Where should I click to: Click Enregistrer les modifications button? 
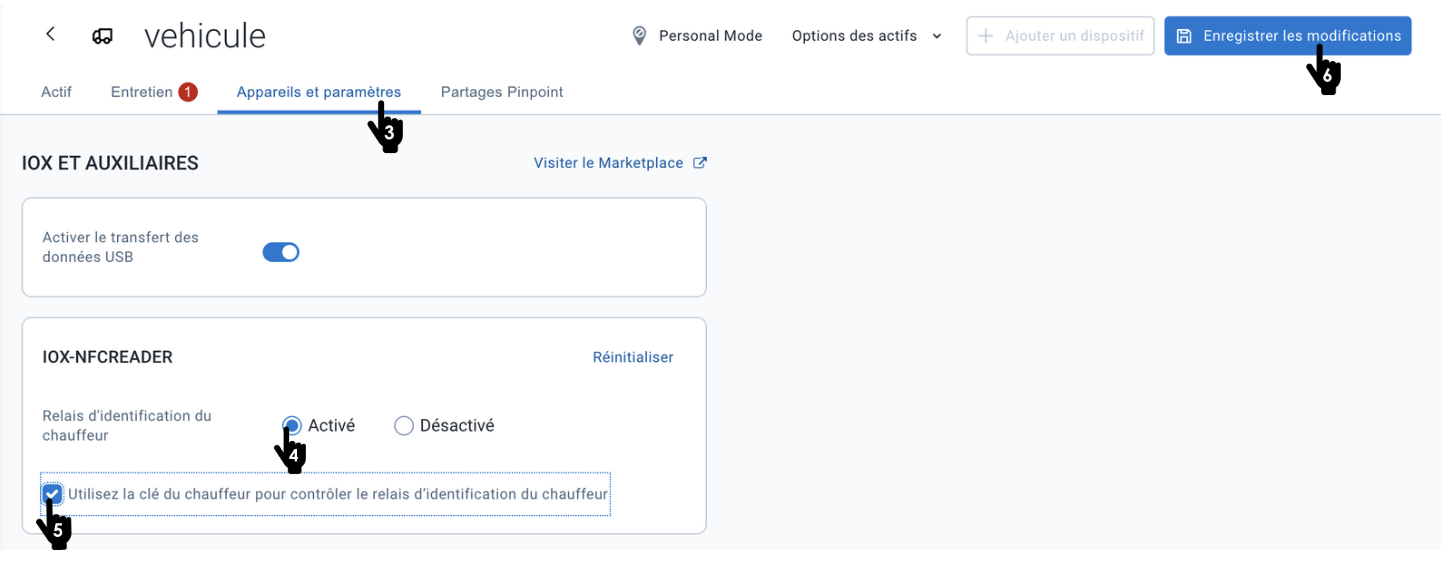(1288, 36)
